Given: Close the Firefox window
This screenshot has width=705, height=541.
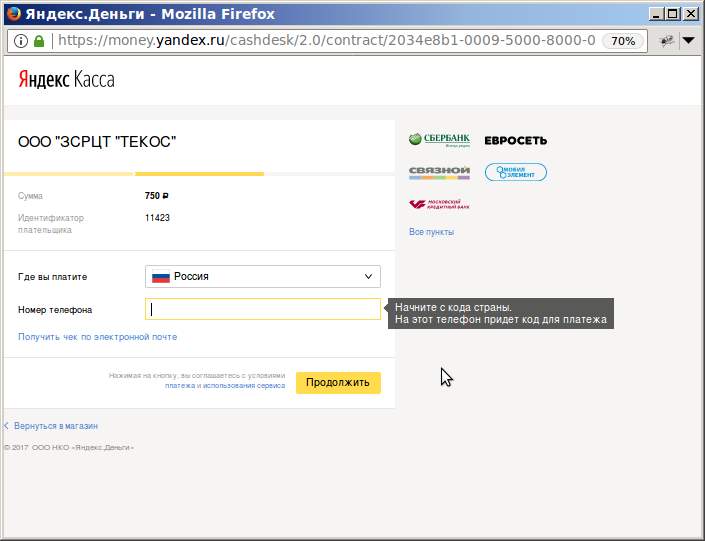Looking at the screenshot, I should 691,14.
